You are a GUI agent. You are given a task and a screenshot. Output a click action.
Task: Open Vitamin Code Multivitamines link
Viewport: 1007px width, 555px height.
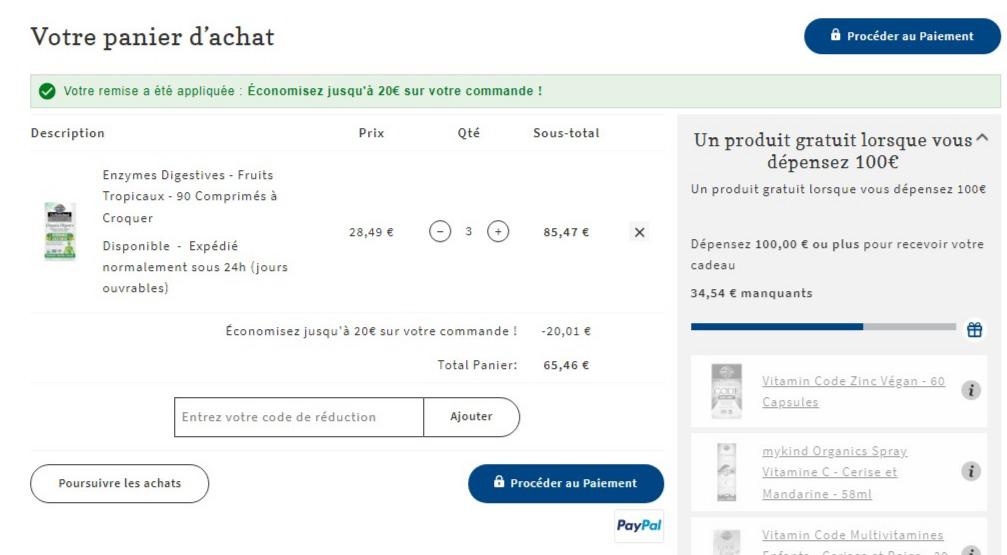(853, 535)
